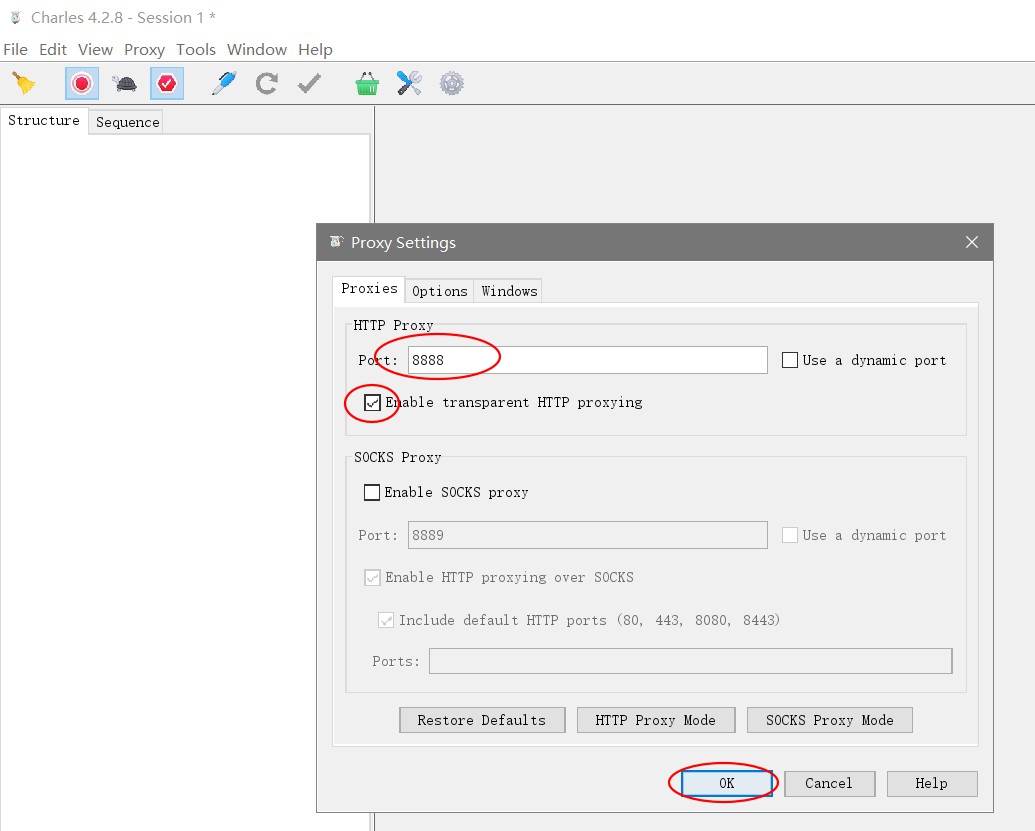Image resolution: width=1035 pixels, height=831 pixels.
Task: Toggle throttling with the turtle icon
Action: click(124, 83)
